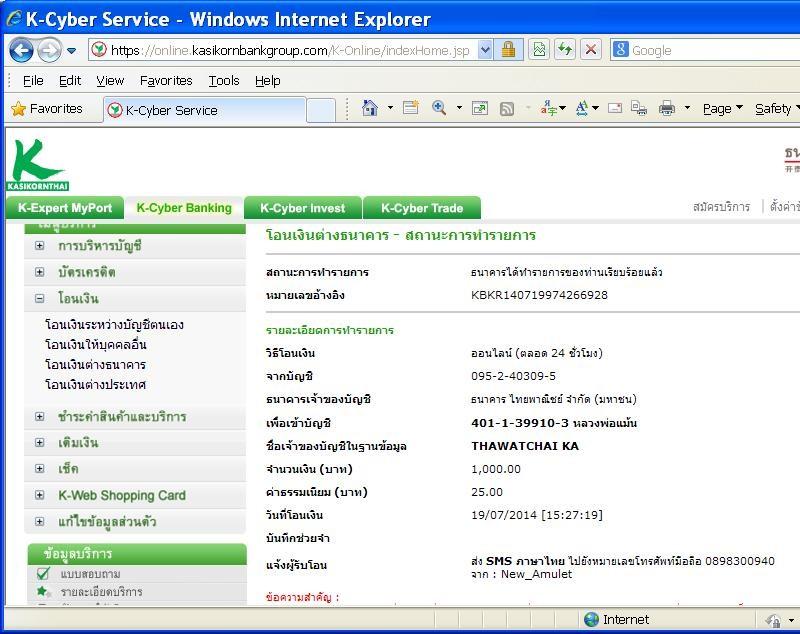Image resolution: width=800 pixels, height=634 pixels.
Task: Click the Read Mail icon
Action: pyautogui.click(x=615, y=108)
